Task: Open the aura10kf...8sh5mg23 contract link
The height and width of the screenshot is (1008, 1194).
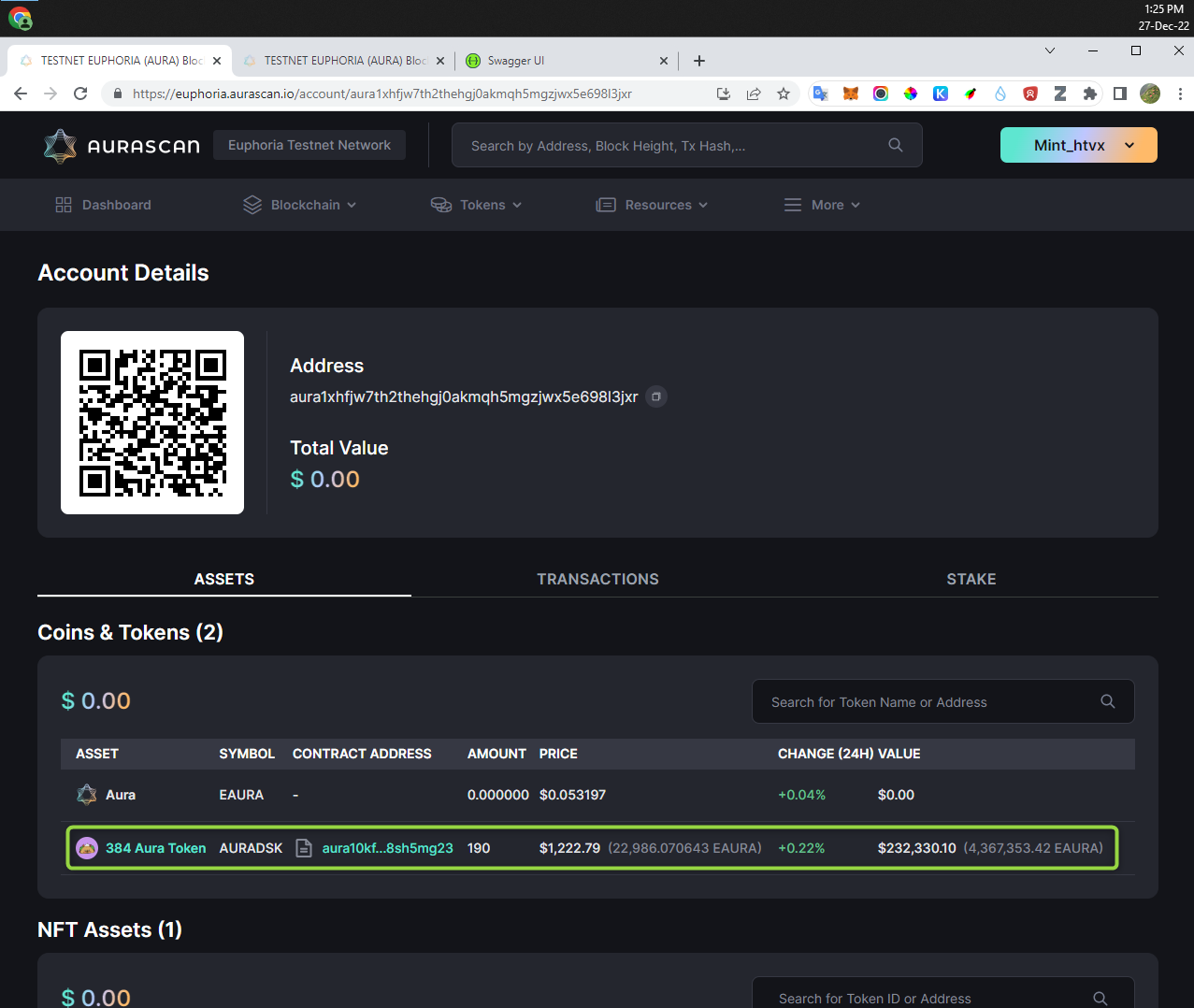Action: coord(386,848)
